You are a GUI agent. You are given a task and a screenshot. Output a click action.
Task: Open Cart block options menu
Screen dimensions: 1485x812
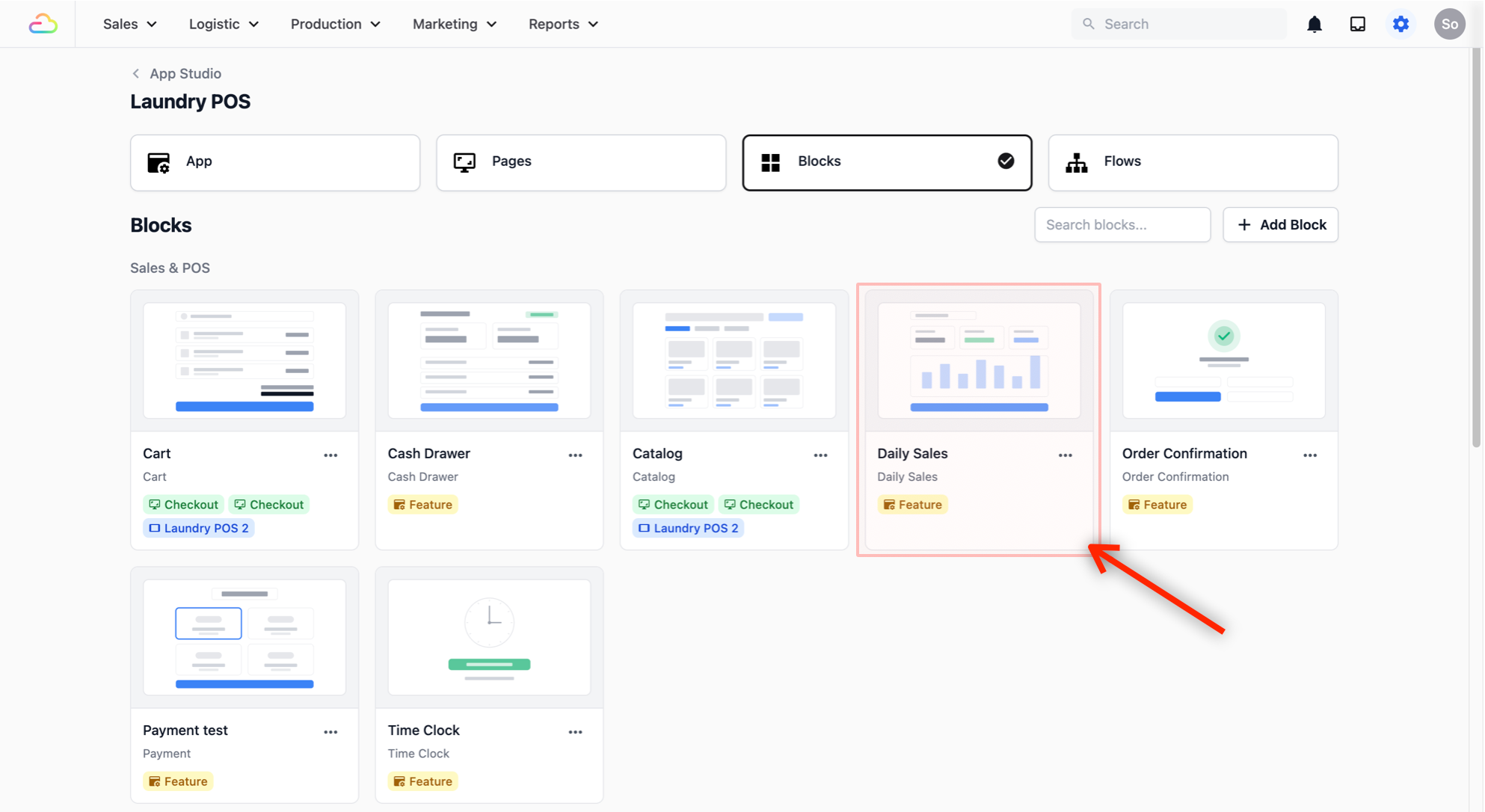[x=330, y=455]
